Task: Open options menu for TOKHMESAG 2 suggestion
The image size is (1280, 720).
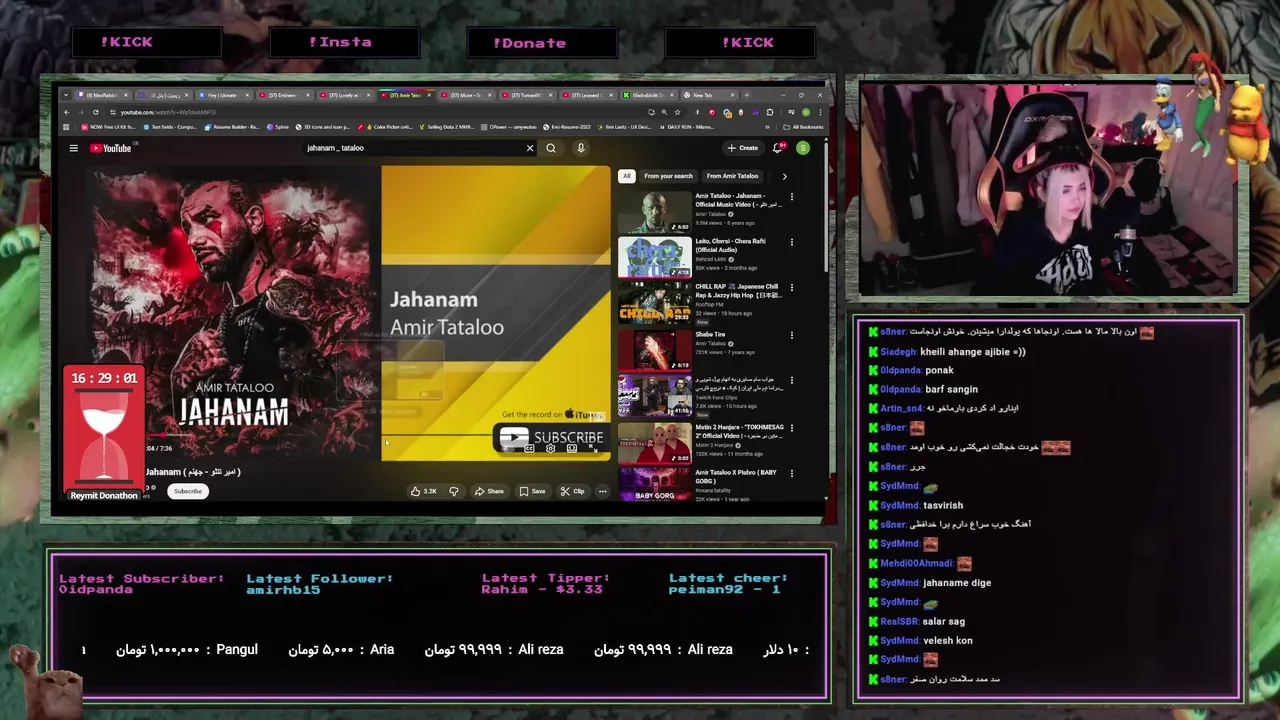Action: pos(791,428)
